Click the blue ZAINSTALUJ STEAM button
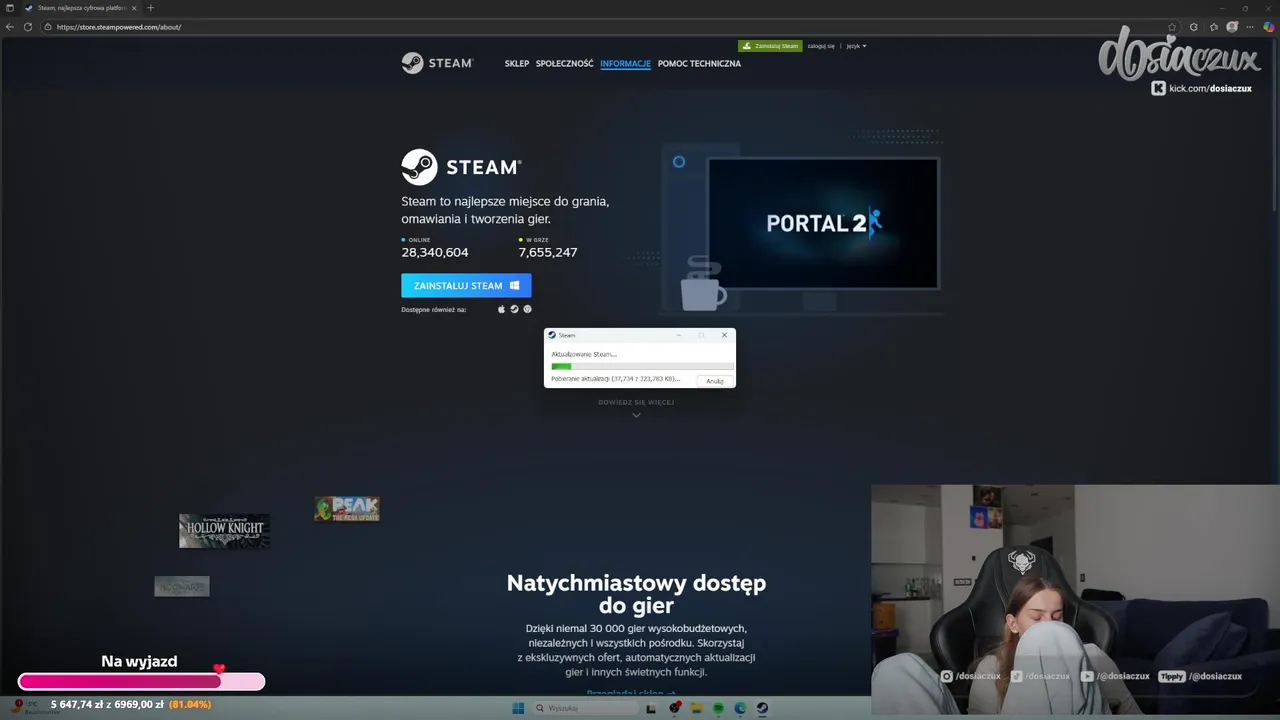The image size is (1280, 720). [466, 286]
